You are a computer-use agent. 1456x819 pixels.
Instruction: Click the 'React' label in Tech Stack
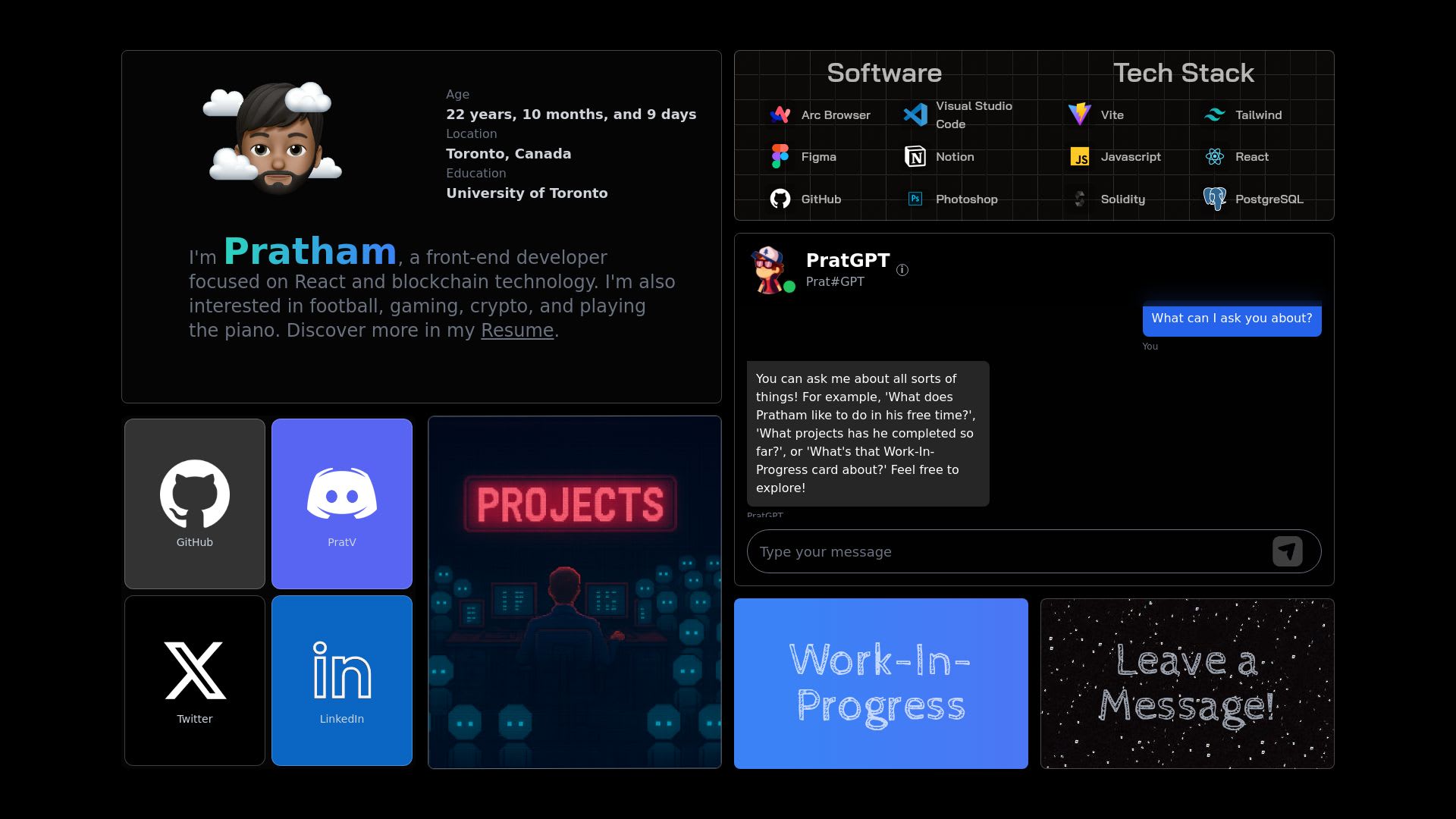(x=1252, y=157)
